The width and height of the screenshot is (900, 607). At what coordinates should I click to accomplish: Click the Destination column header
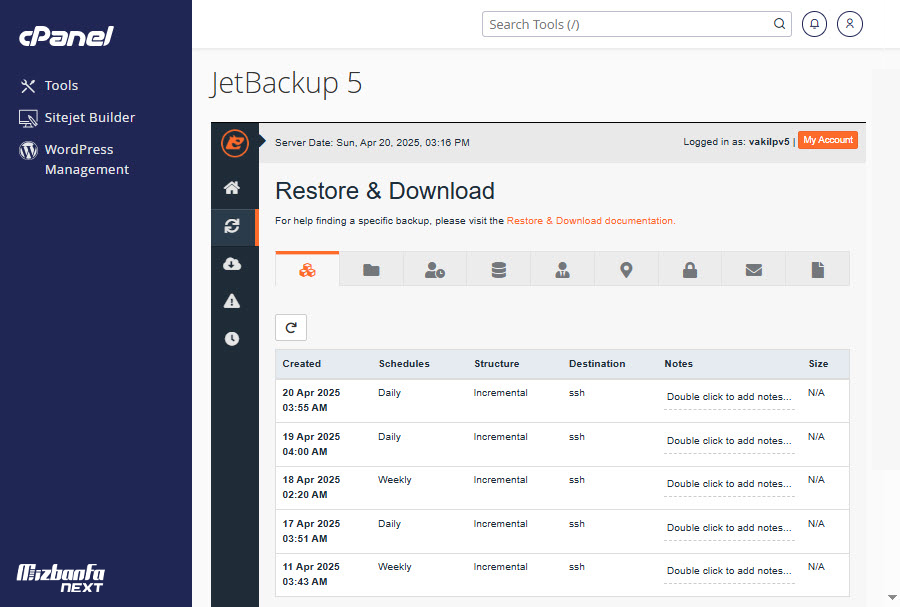[x=597, y=364]
